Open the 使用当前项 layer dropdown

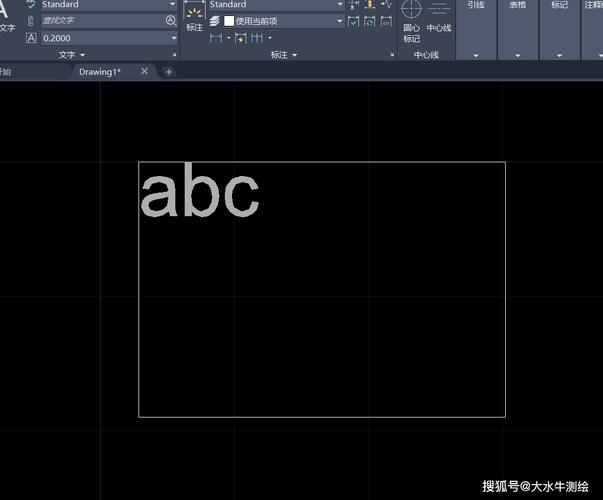coord(340,21)
